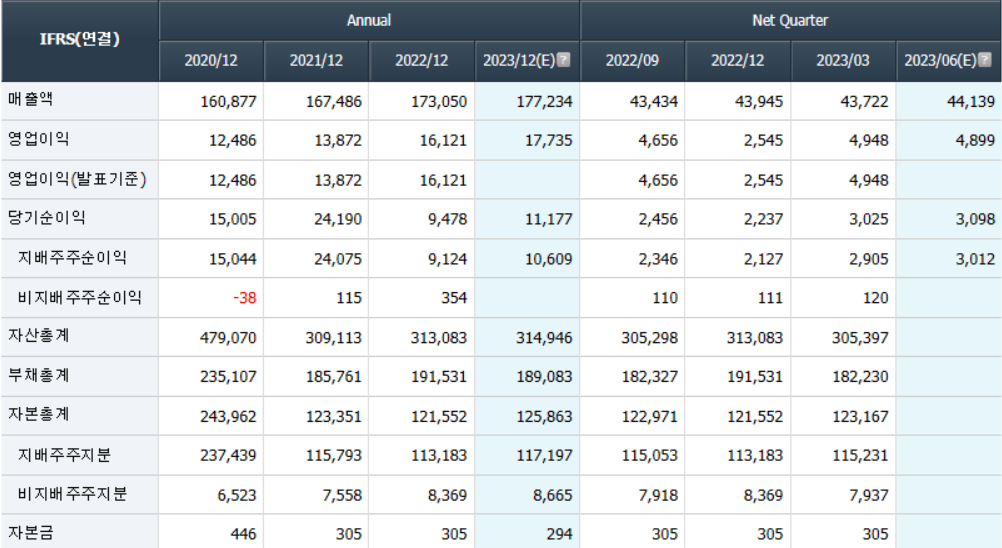Select the 자산총계 row label

[x=38, y=336]
